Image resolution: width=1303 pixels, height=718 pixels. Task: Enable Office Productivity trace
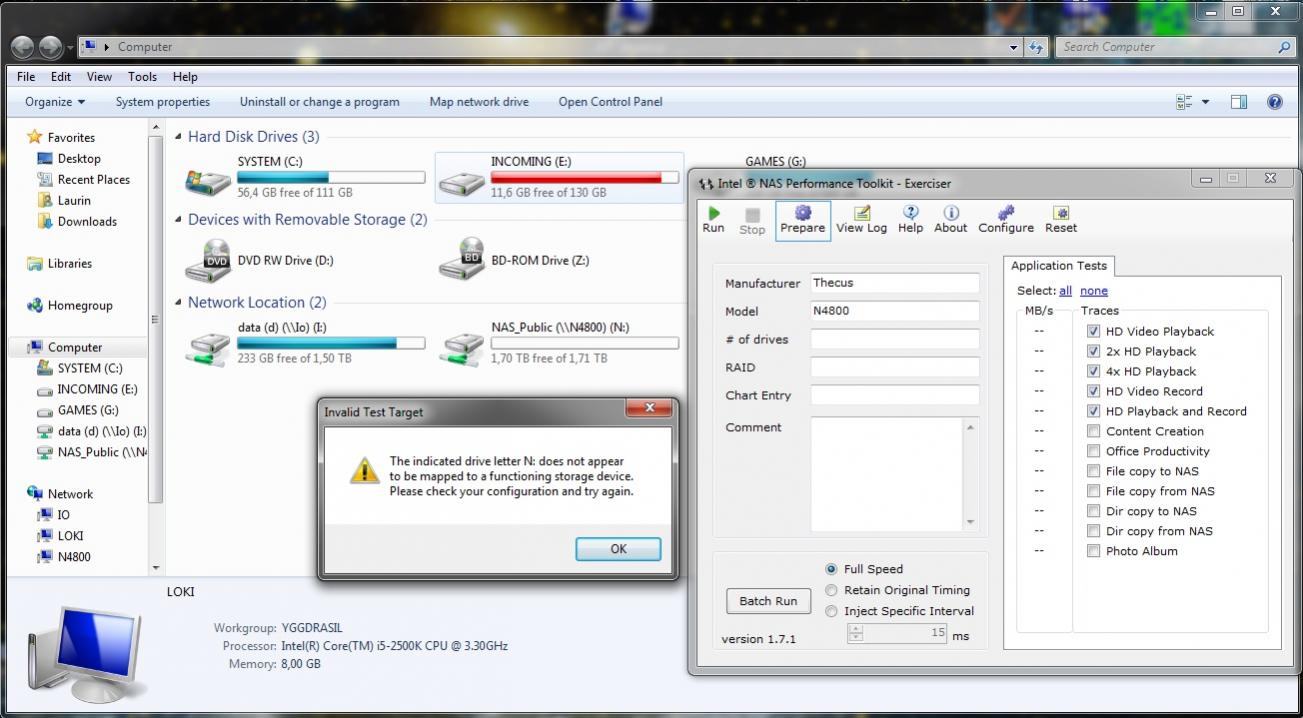click(x=1093, y=451)
